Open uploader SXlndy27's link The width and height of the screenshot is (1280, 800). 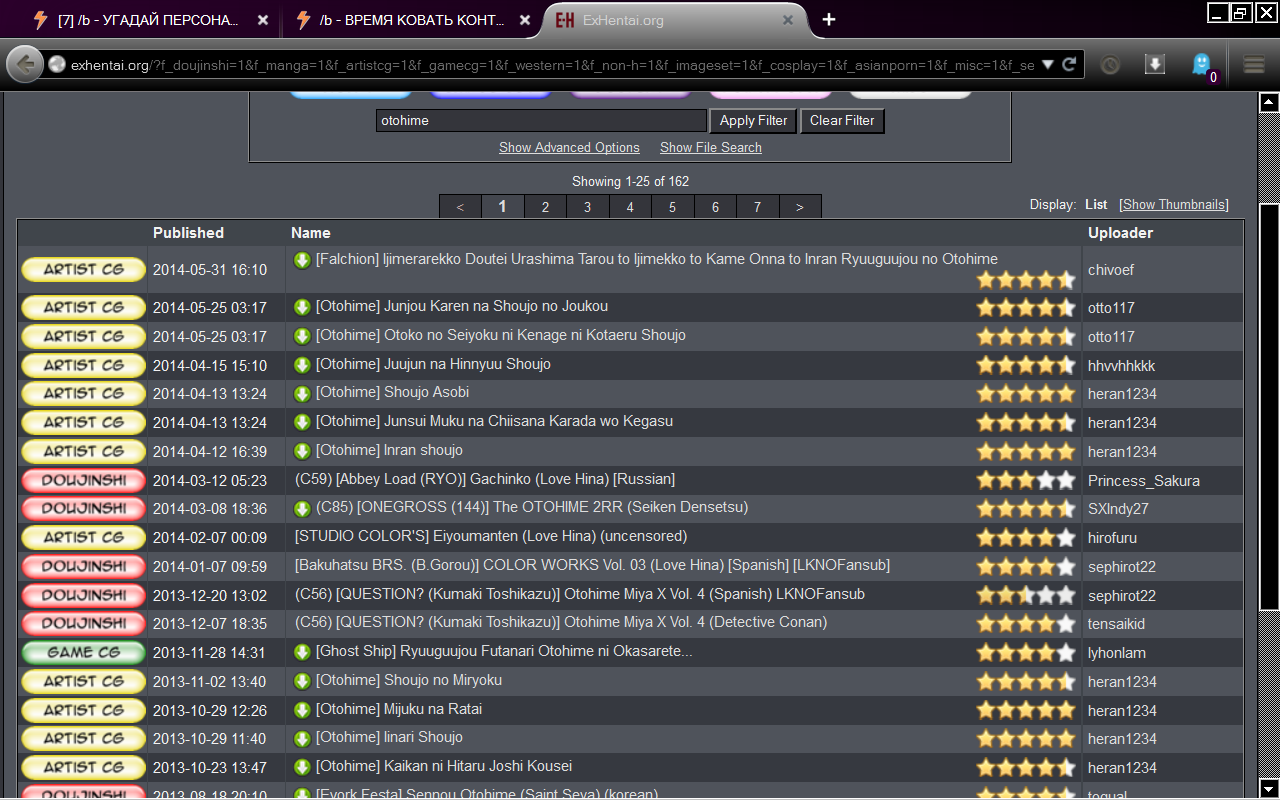coord(1118,509)
